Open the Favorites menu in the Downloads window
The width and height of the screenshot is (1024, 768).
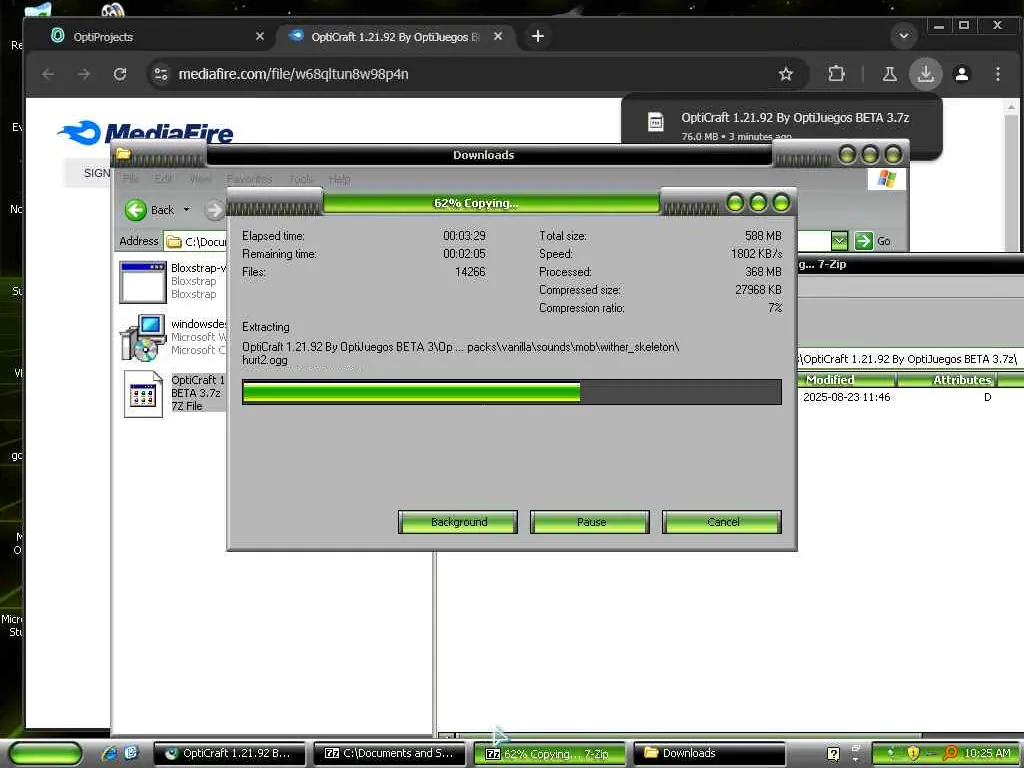(x=249, y=179)
